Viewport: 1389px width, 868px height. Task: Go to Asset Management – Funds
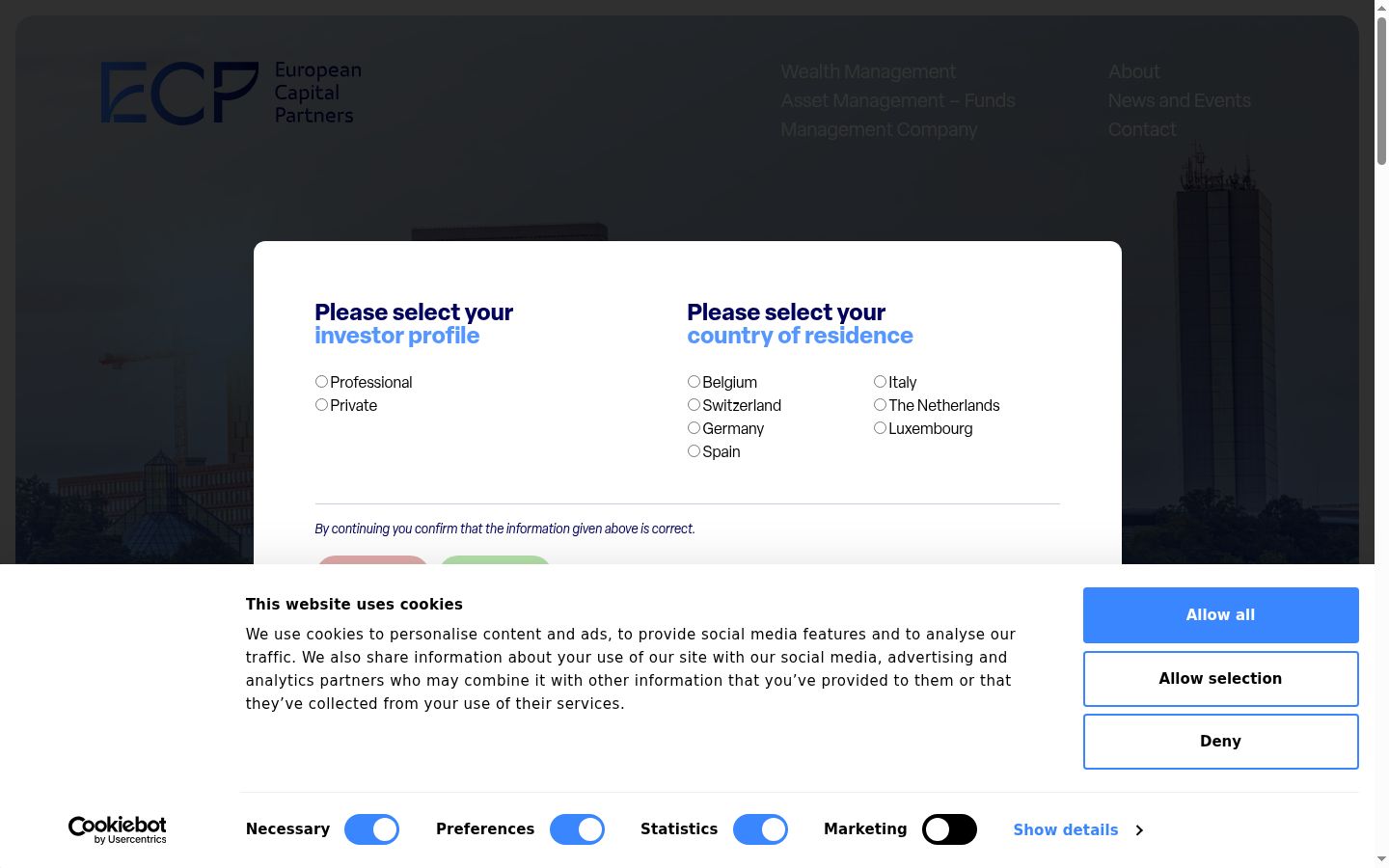898,100
